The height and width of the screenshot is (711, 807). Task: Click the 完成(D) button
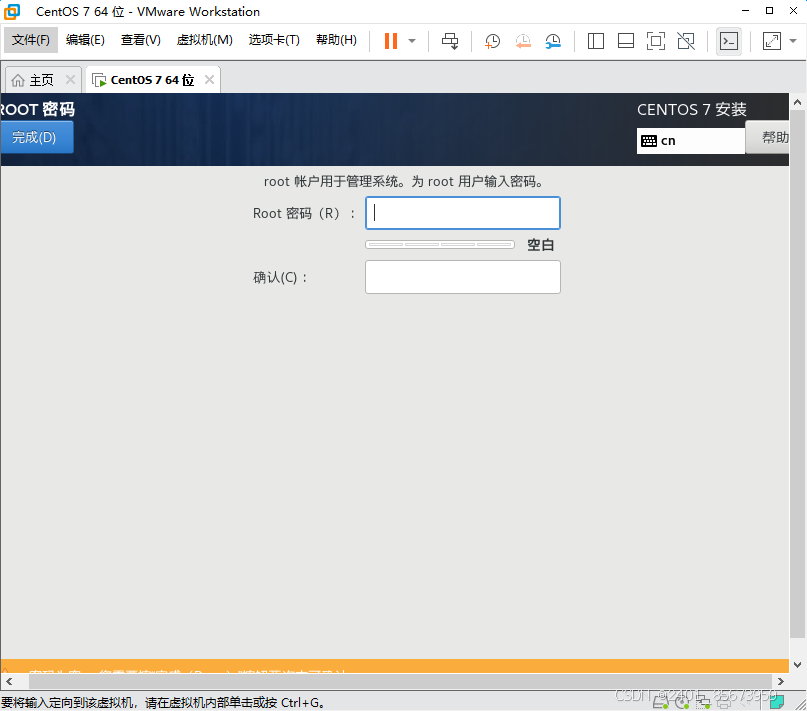(x=36, y=137)
